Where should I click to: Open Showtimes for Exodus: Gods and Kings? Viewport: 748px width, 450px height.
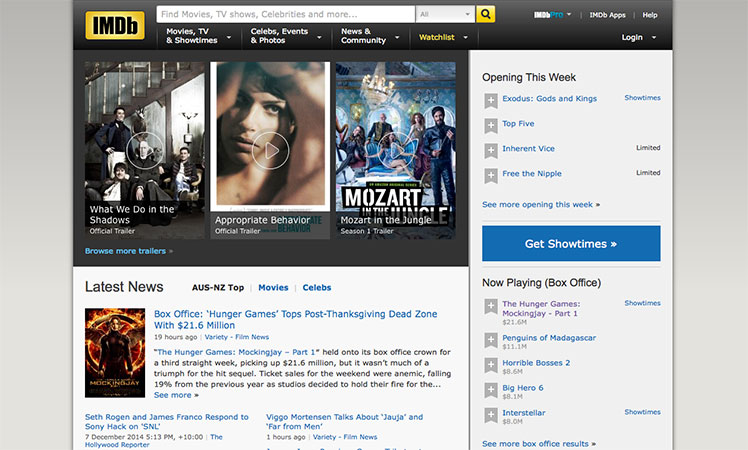click(x=643, y=97)
